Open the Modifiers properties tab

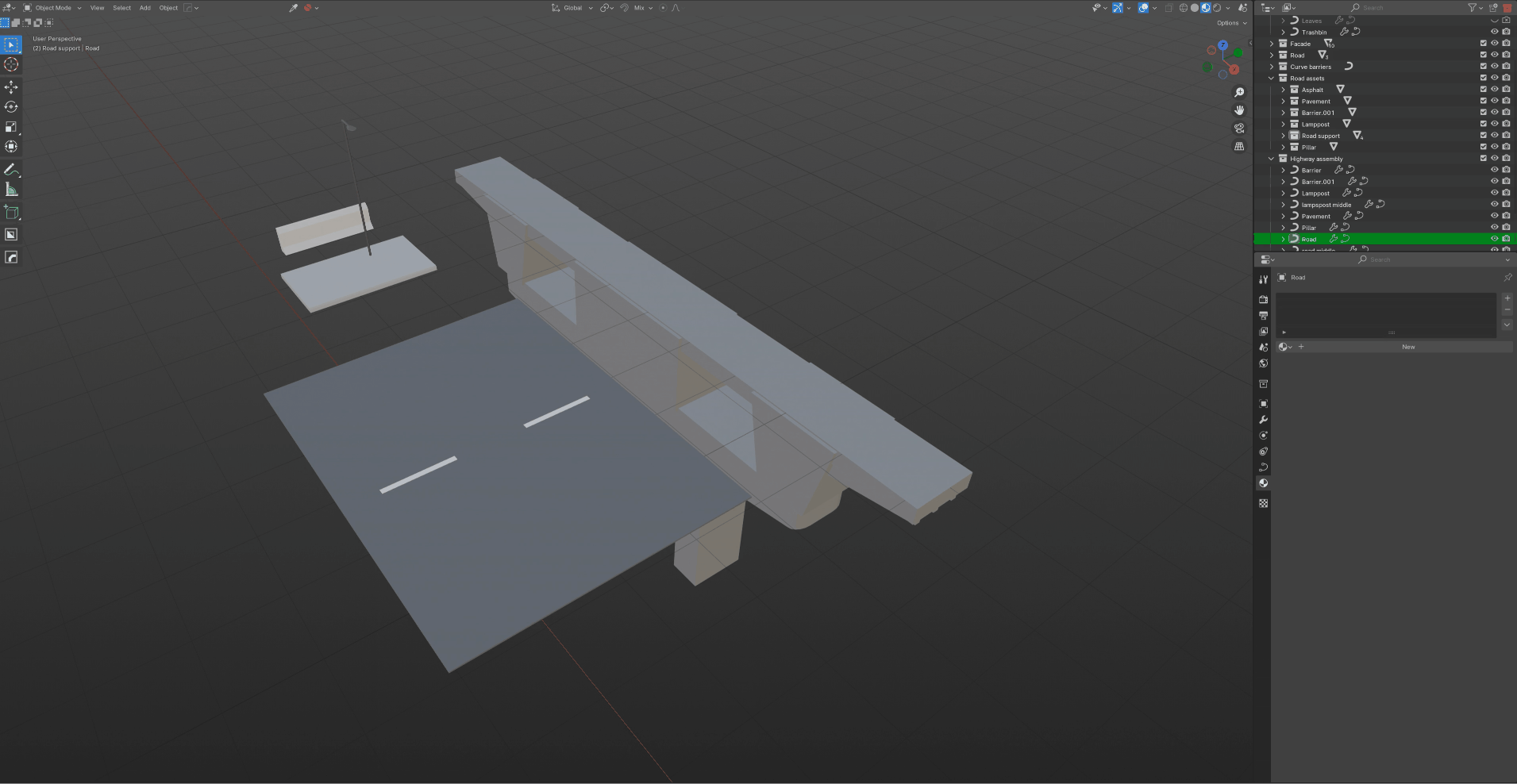point(1263,420)
